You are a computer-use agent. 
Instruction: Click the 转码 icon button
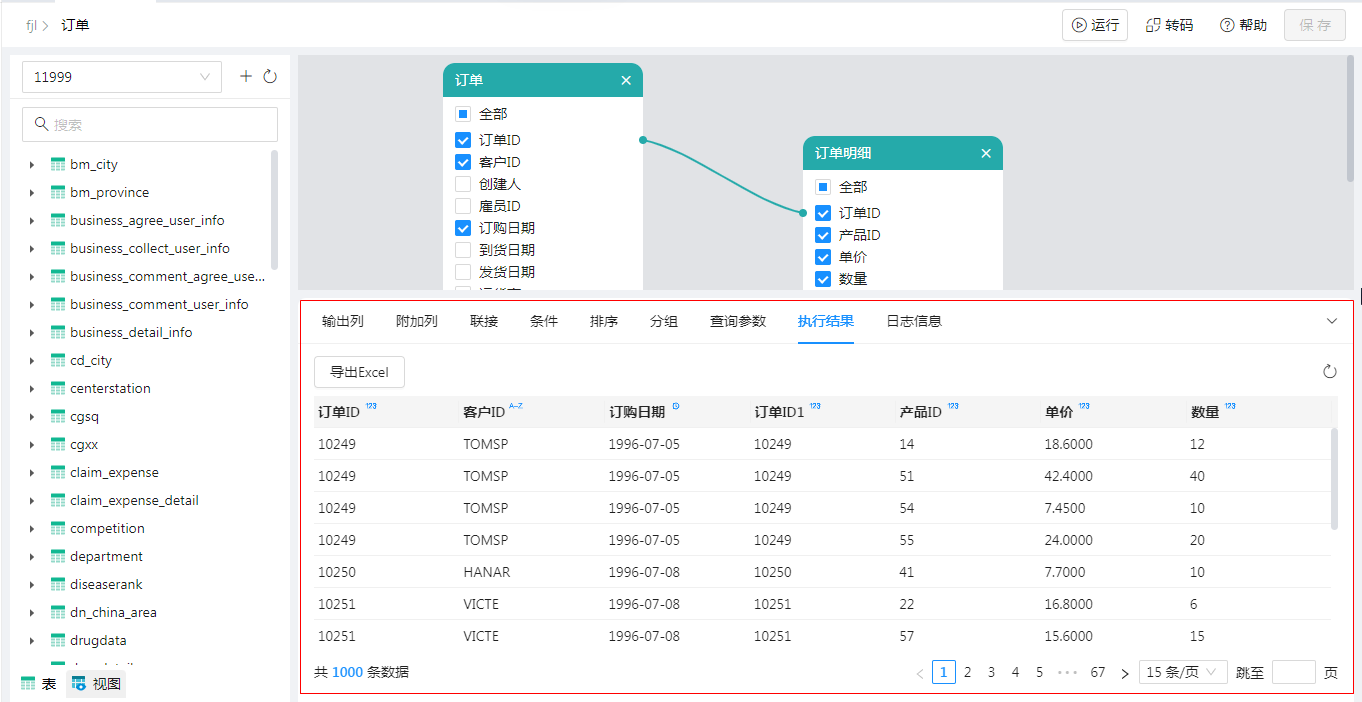click(x=1168, y=25)
